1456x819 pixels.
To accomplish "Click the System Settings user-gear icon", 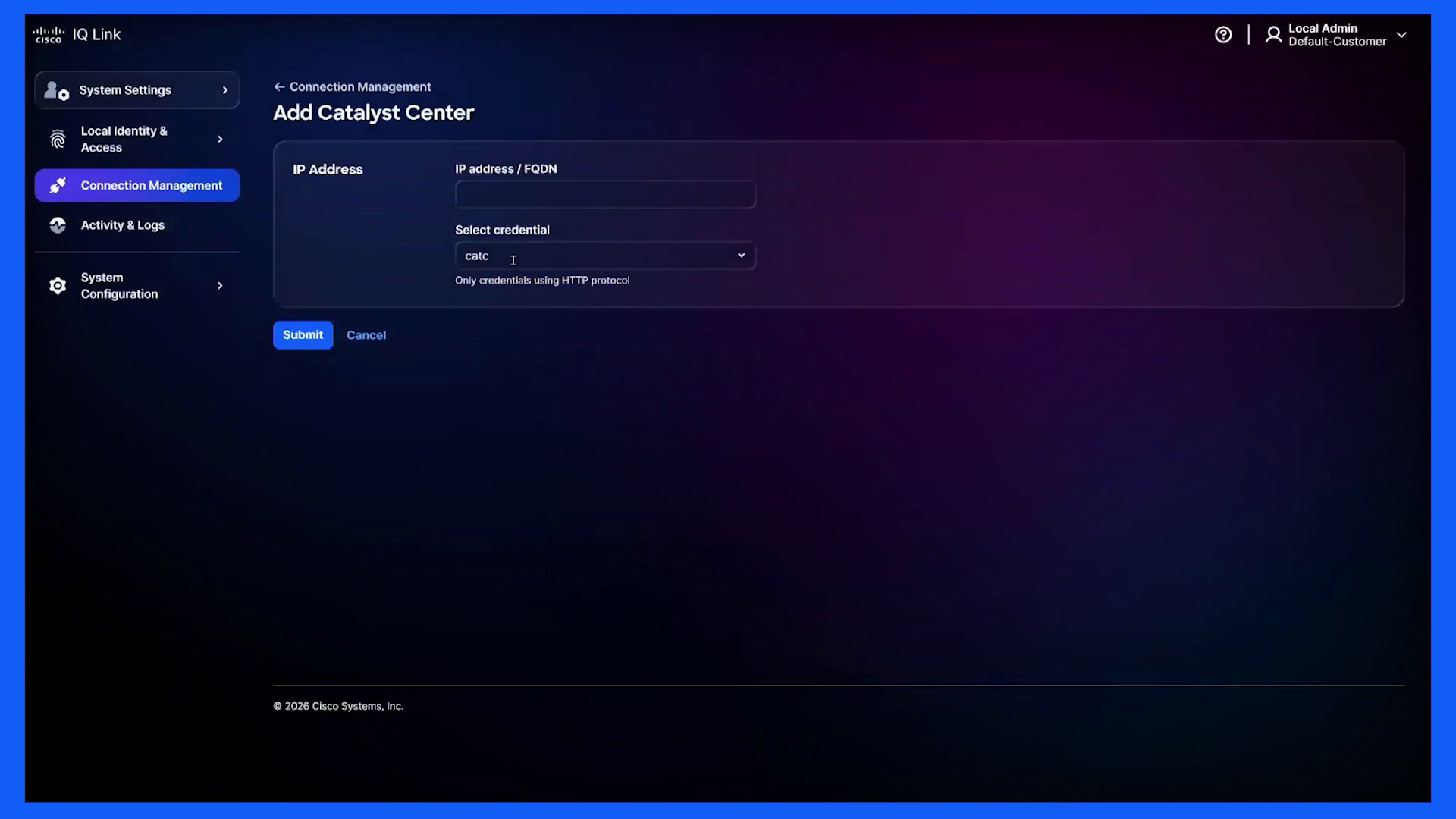I will point(57,90).
